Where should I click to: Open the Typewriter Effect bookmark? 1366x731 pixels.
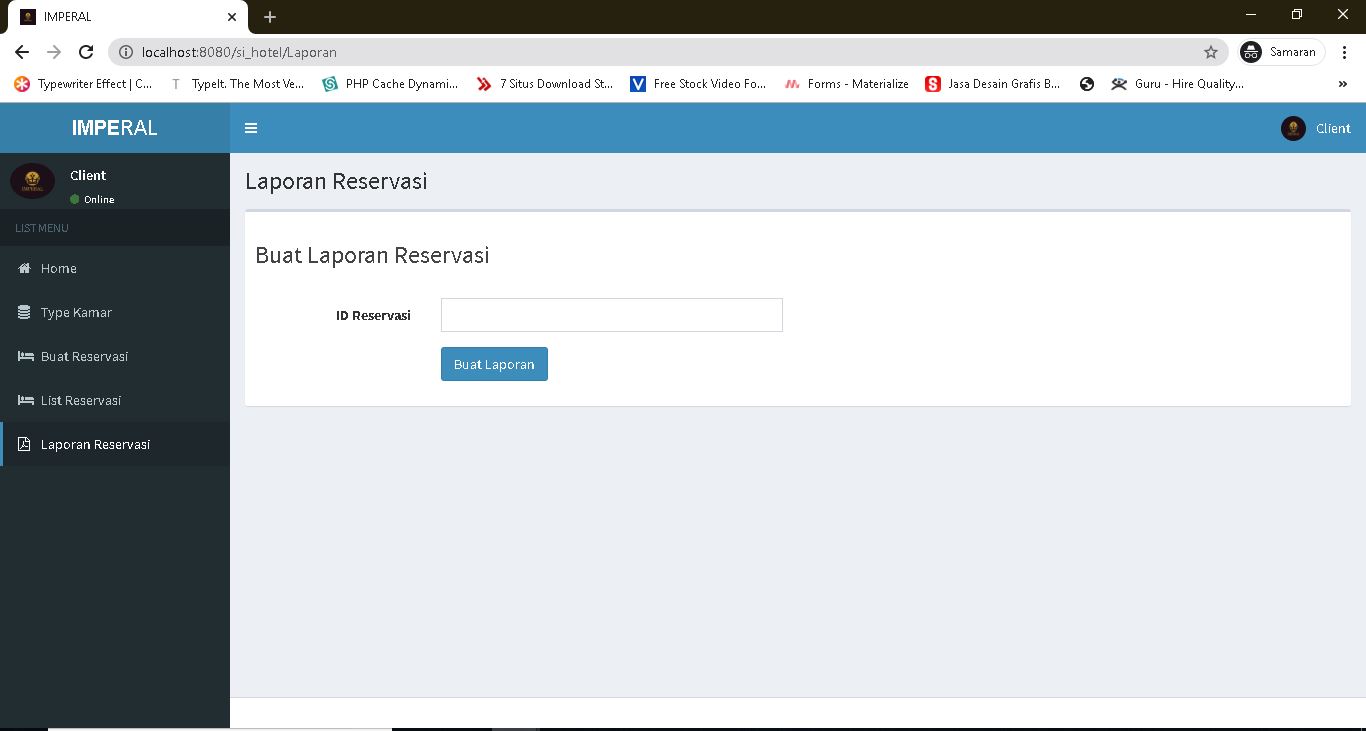tap(83, 84)
